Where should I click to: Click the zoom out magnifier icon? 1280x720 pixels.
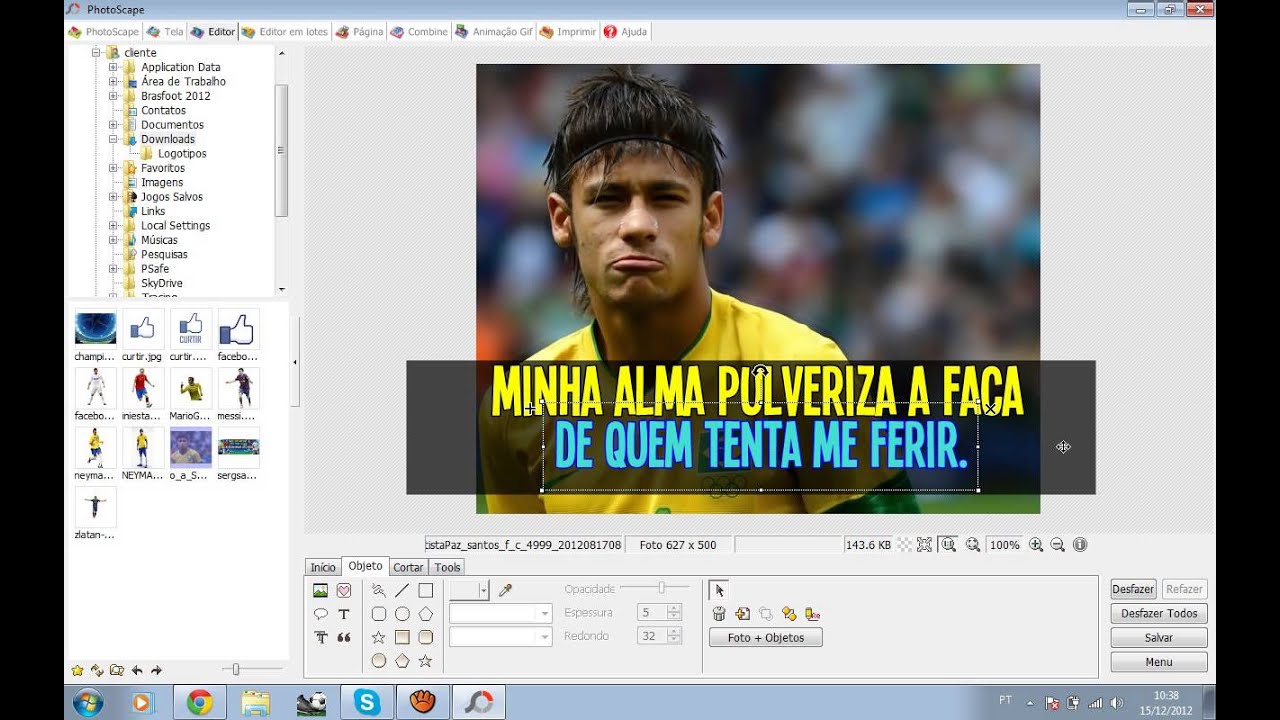1058,545
